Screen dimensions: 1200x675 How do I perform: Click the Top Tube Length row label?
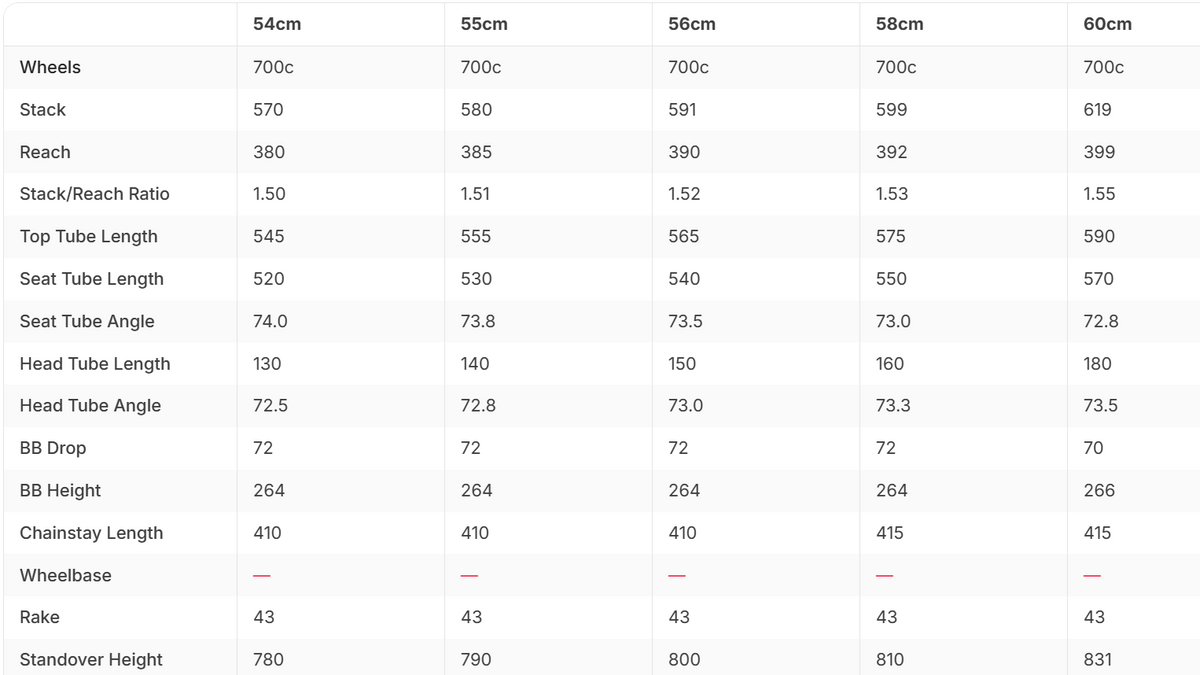[x=89, y=237]
